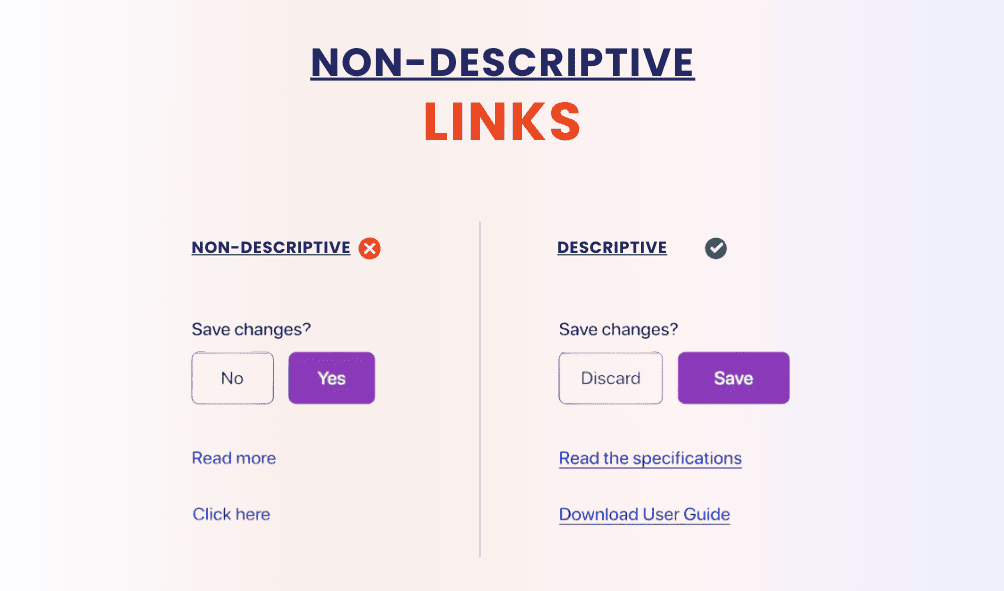1004x591 pixels.
Task: Click the red X icon beside Non-Descriptive
Action: [370, 248]
